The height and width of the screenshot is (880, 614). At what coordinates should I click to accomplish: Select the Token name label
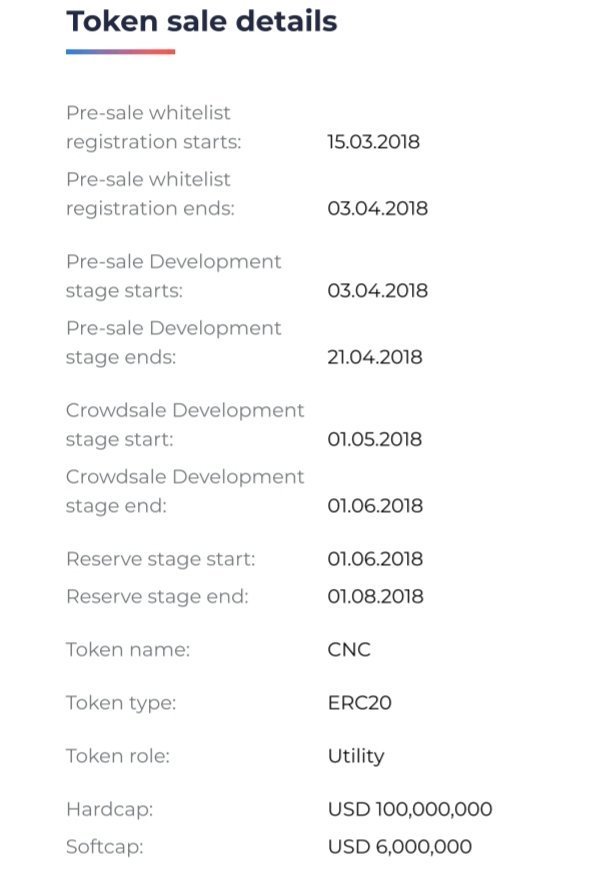(x=127, y=650)
